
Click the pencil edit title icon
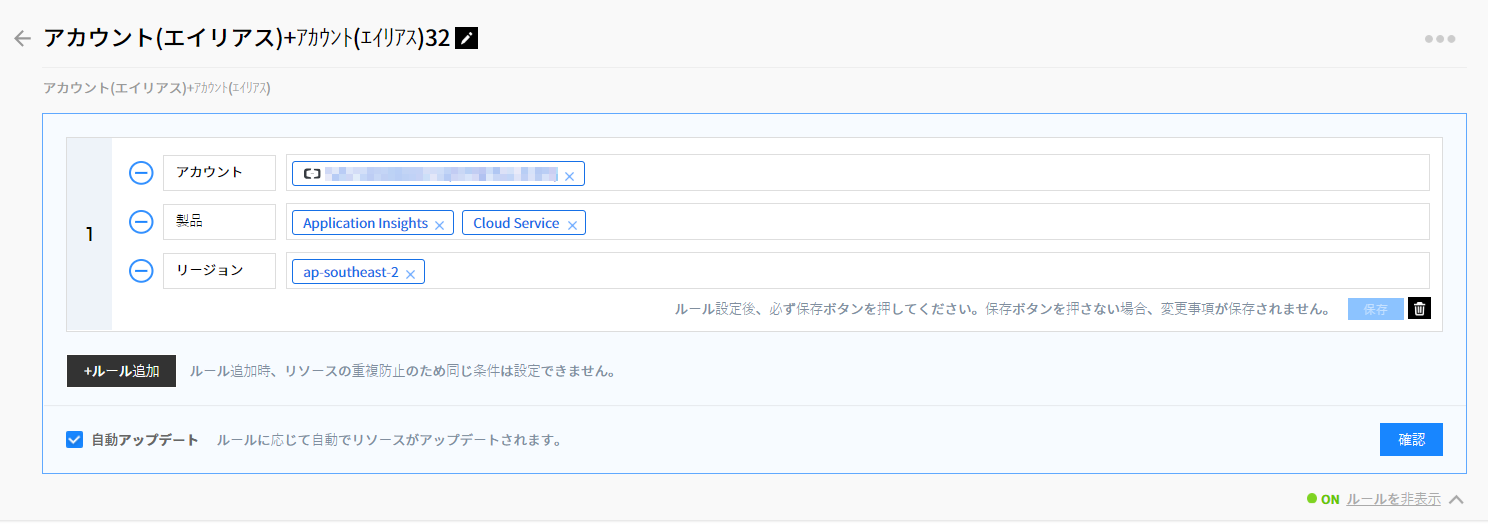pos(467,39)
